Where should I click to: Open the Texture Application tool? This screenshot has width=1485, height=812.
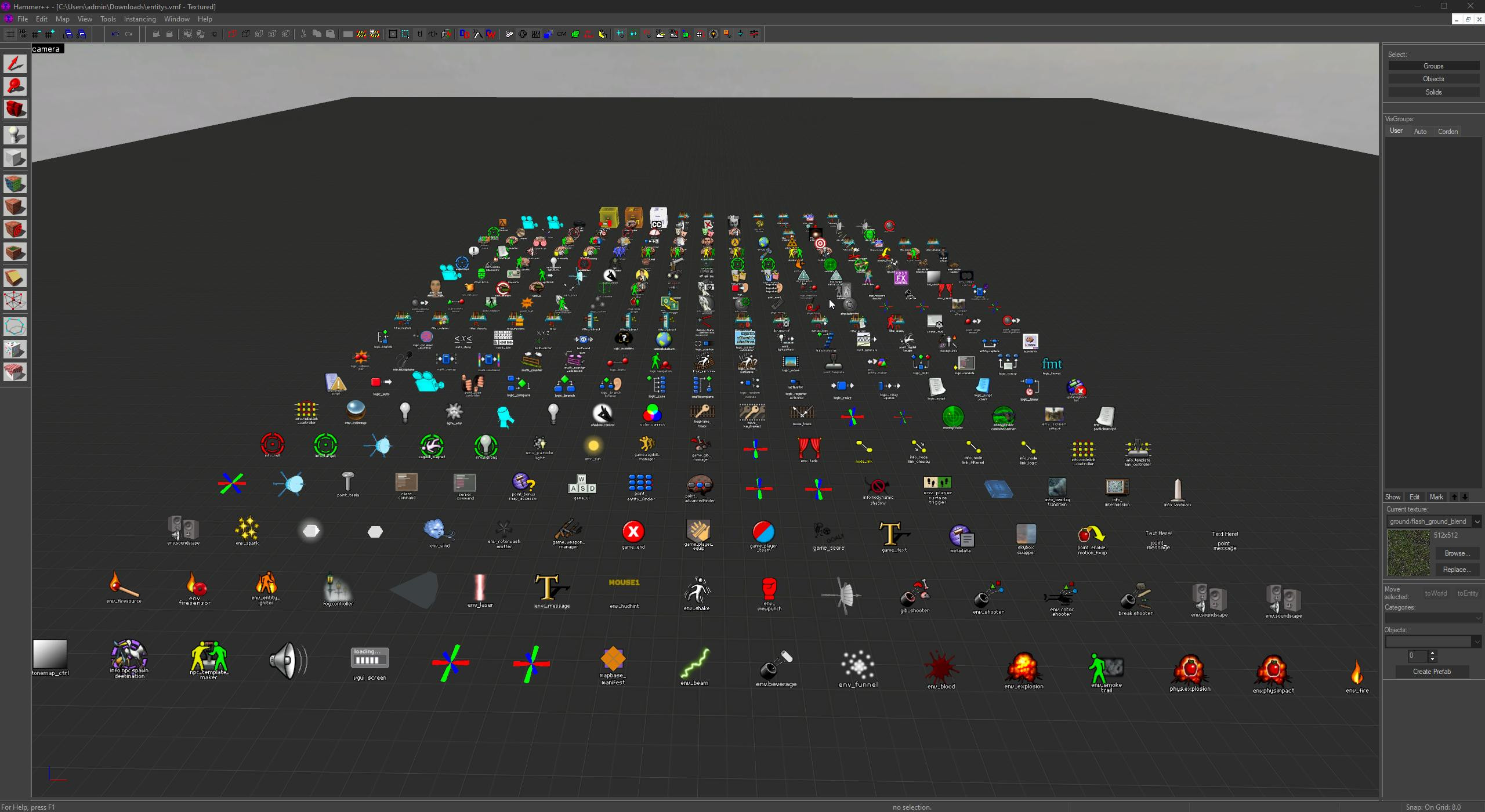[x=15, y=183]
